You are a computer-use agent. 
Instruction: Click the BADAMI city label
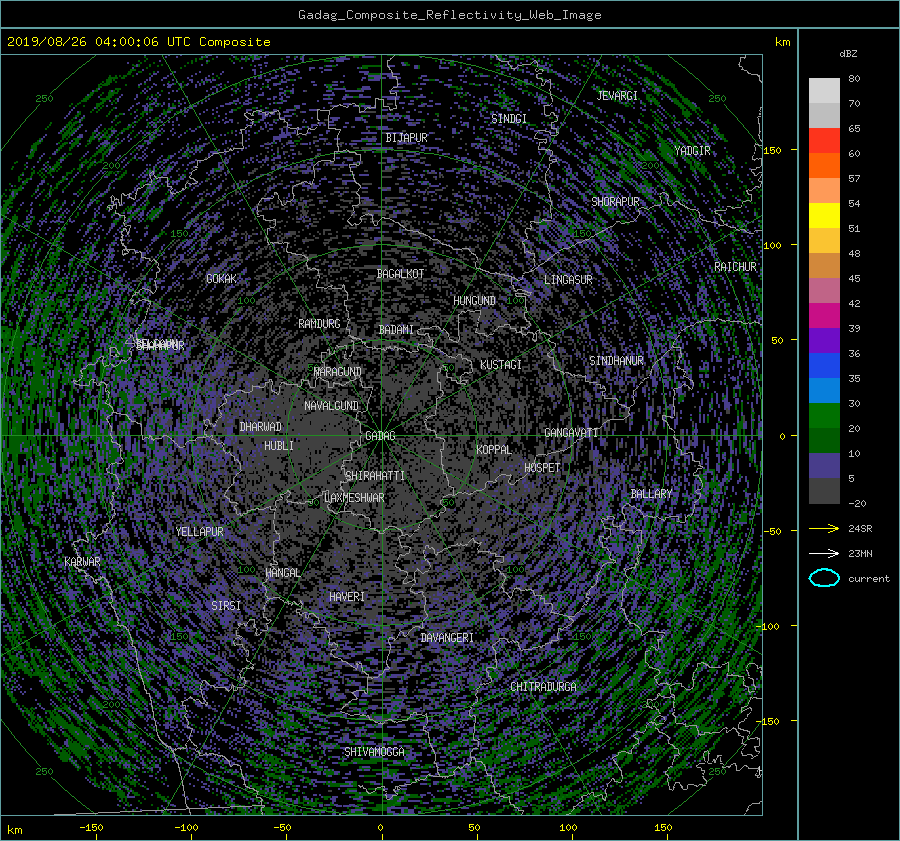tap(396, 330)
